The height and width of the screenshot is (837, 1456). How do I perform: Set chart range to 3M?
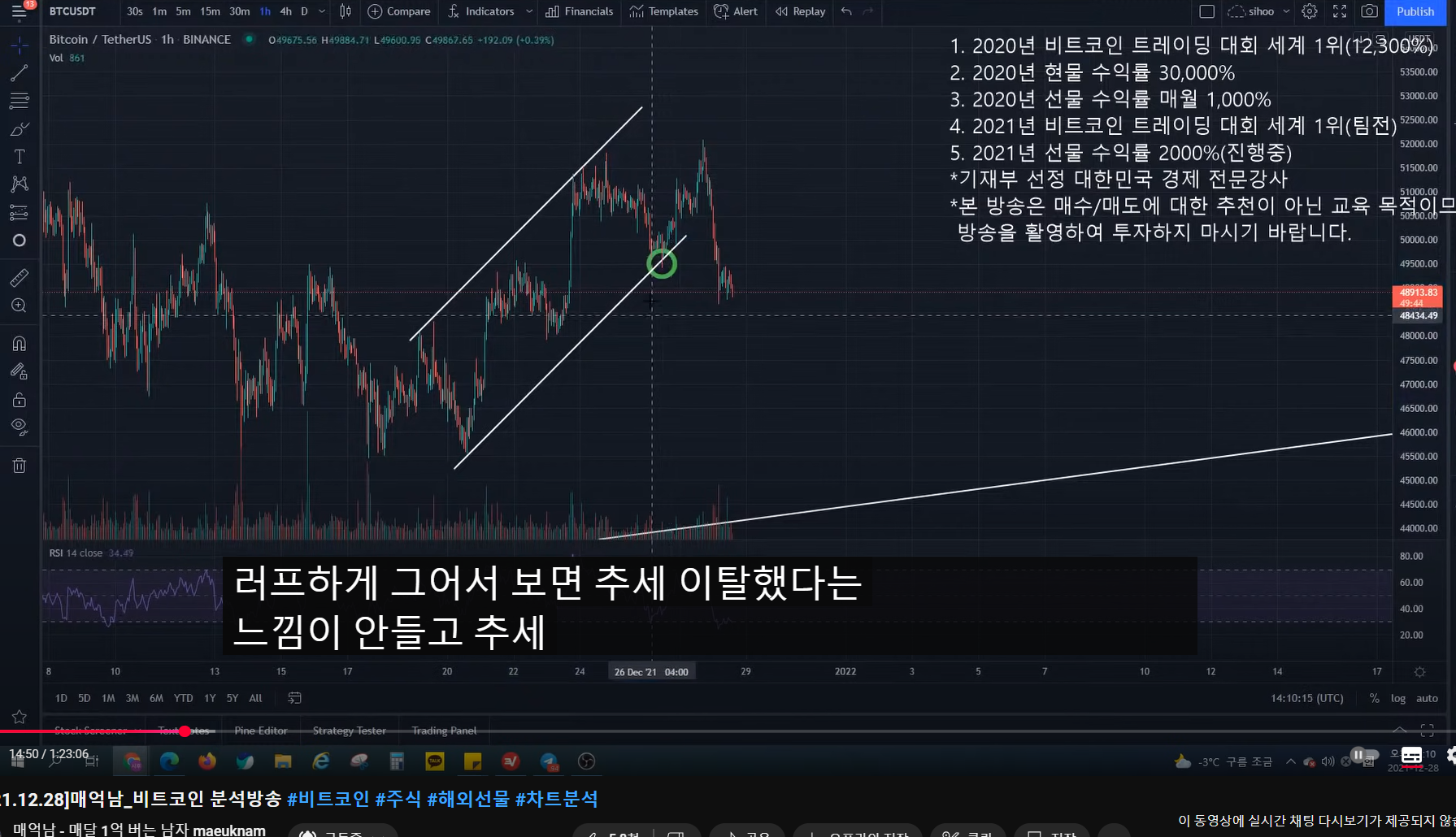pyautogui.click(x=133, y=698)
